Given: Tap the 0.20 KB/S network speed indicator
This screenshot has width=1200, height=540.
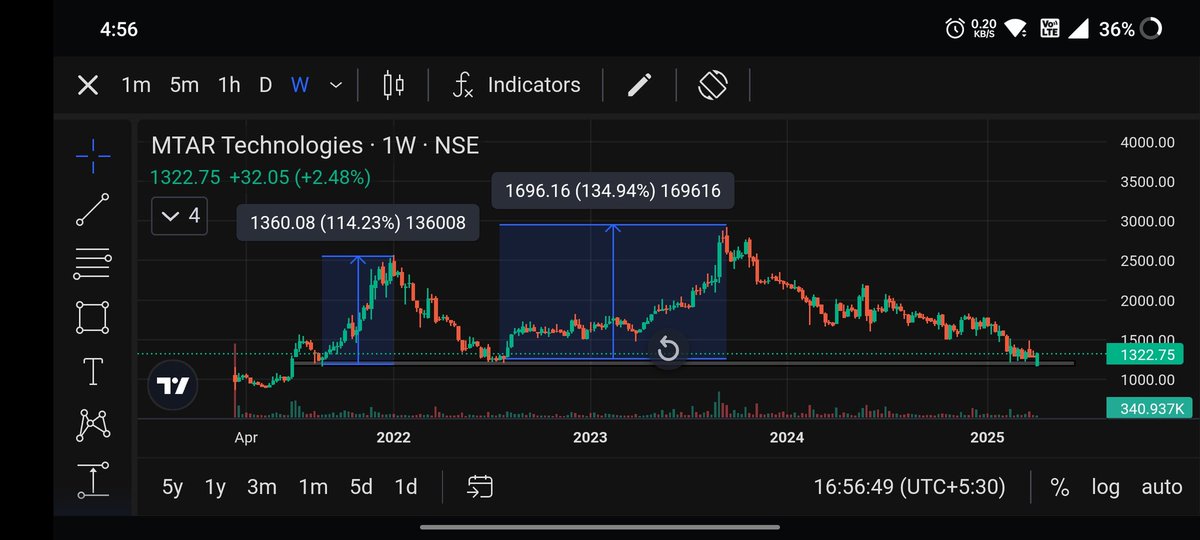Looking at the screenshot, I should [x=984, y=29].
